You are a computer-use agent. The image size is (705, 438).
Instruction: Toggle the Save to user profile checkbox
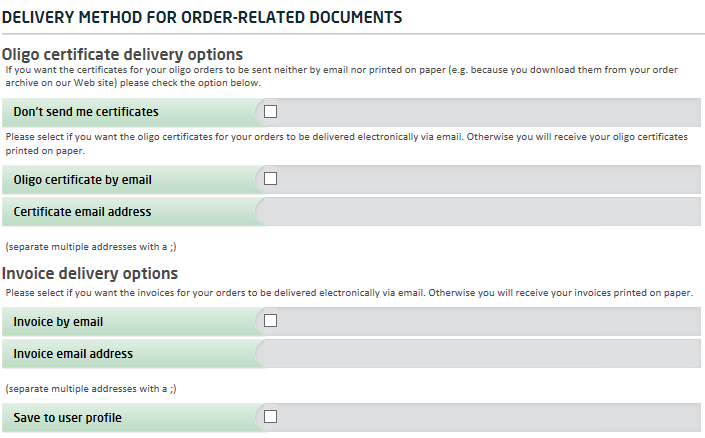[270, 417]
